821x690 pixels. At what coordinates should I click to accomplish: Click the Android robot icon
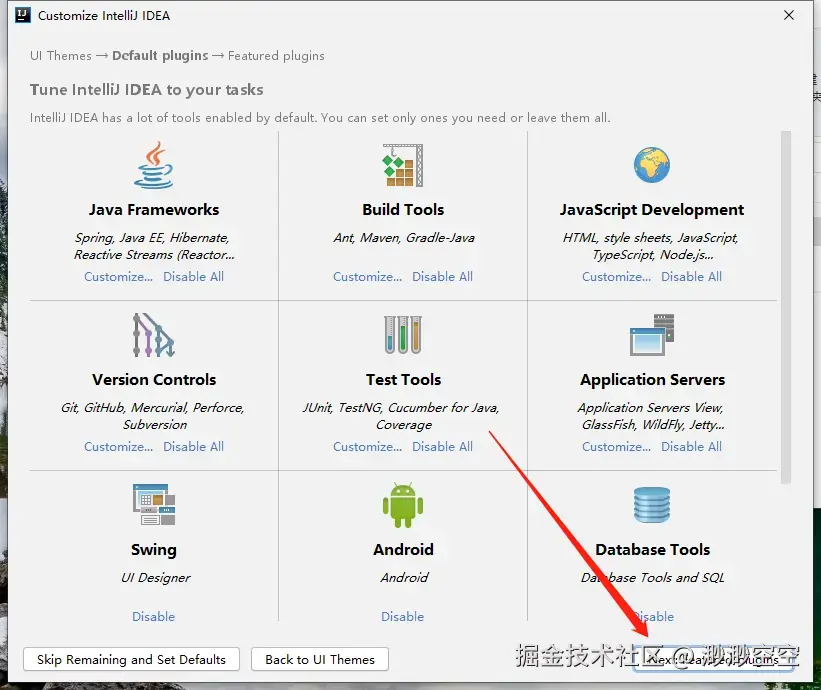[x=403, y=505]
